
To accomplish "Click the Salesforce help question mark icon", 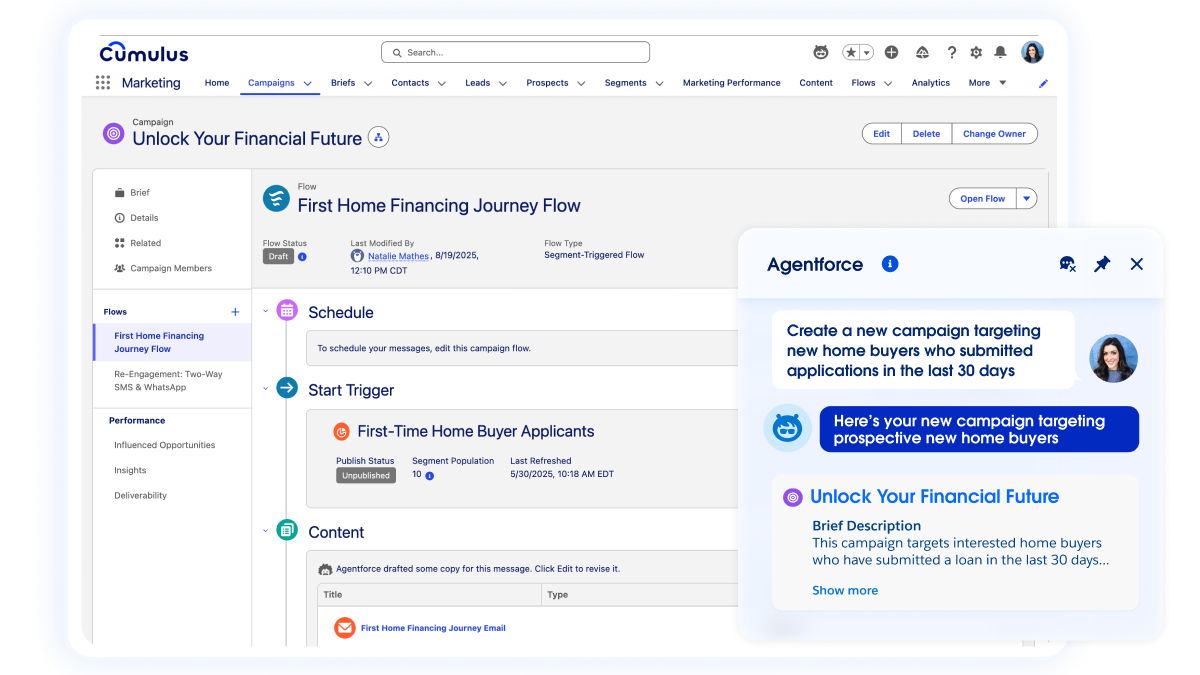I will (951, 52).
